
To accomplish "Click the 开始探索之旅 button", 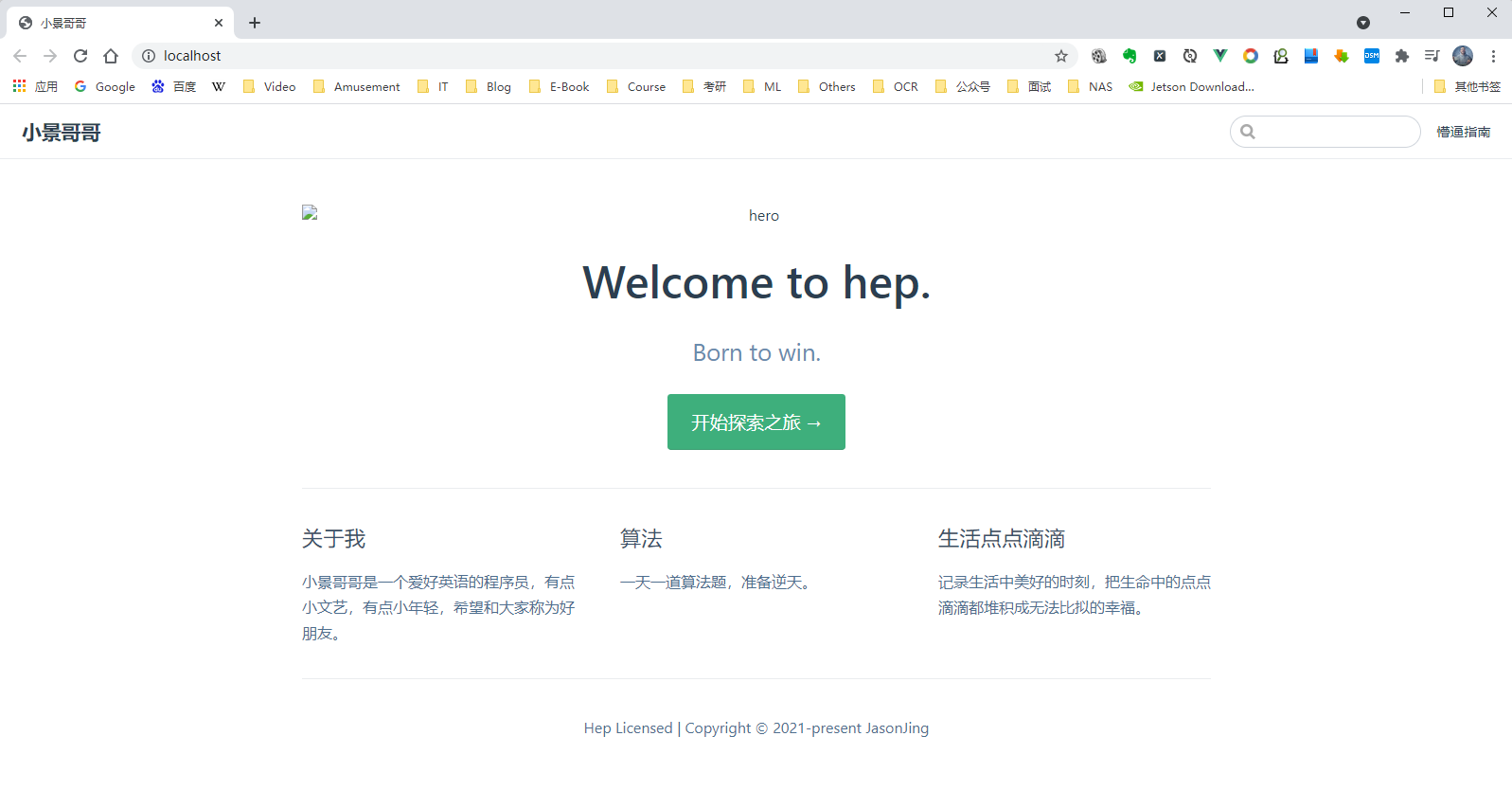I will click(x=756, y=422).
